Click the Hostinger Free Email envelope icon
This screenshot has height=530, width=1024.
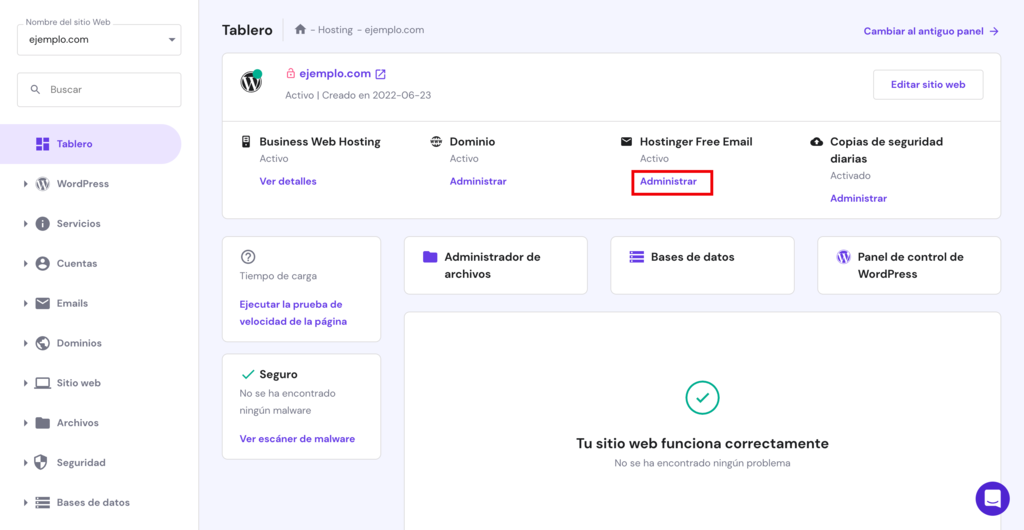(x=626, y=142)
